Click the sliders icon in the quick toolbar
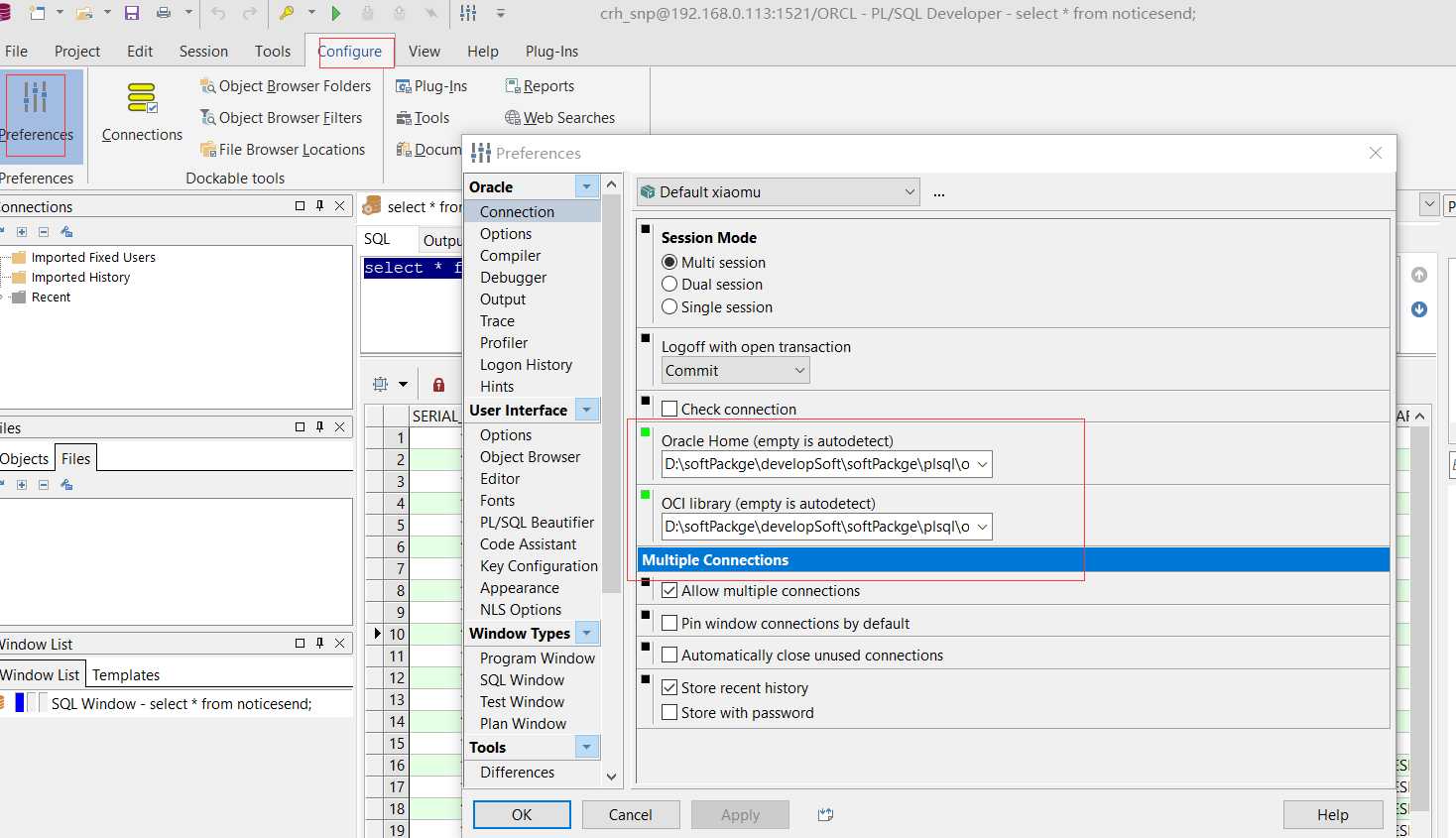1456x838 pixels. pyautogui.click(x=468, y=13)
